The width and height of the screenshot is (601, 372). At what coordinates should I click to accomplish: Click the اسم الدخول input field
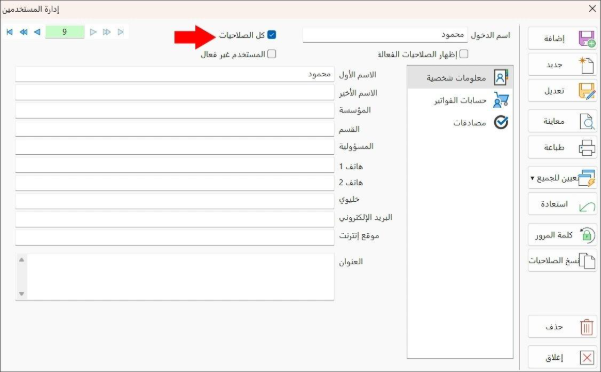(x=385, y=35)
